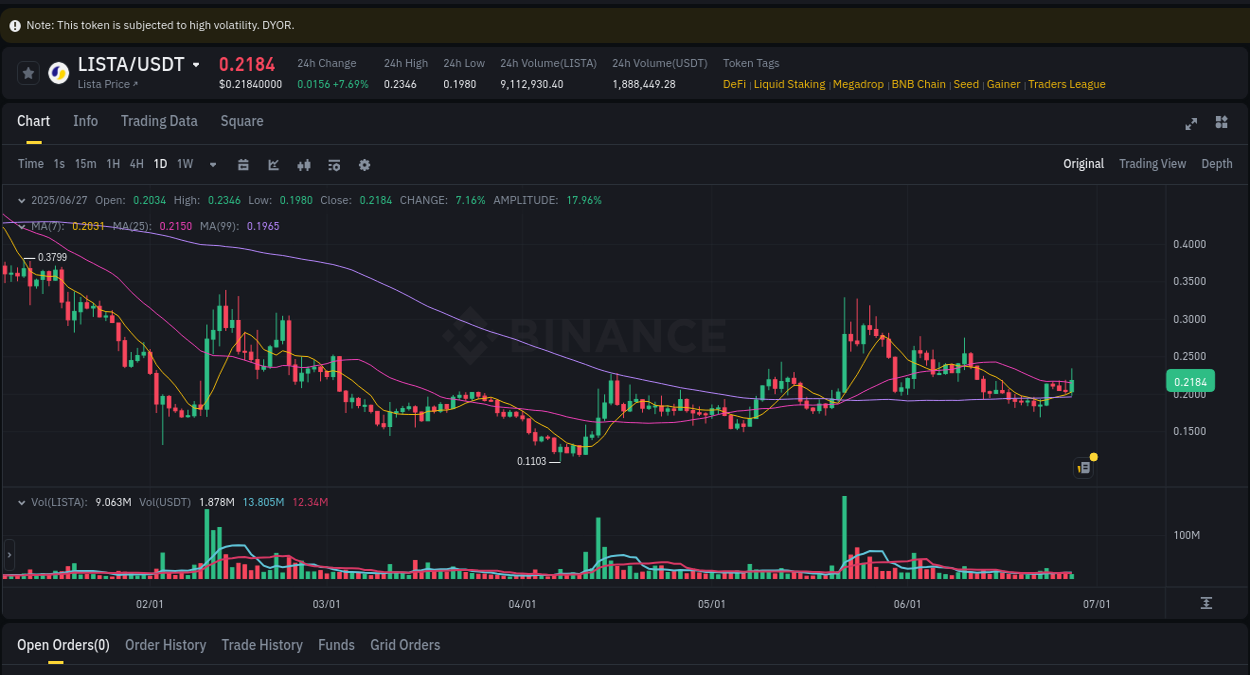Open the BNB Chain token tag
This screenshot has width=1250, height=675.
point(918,84)
